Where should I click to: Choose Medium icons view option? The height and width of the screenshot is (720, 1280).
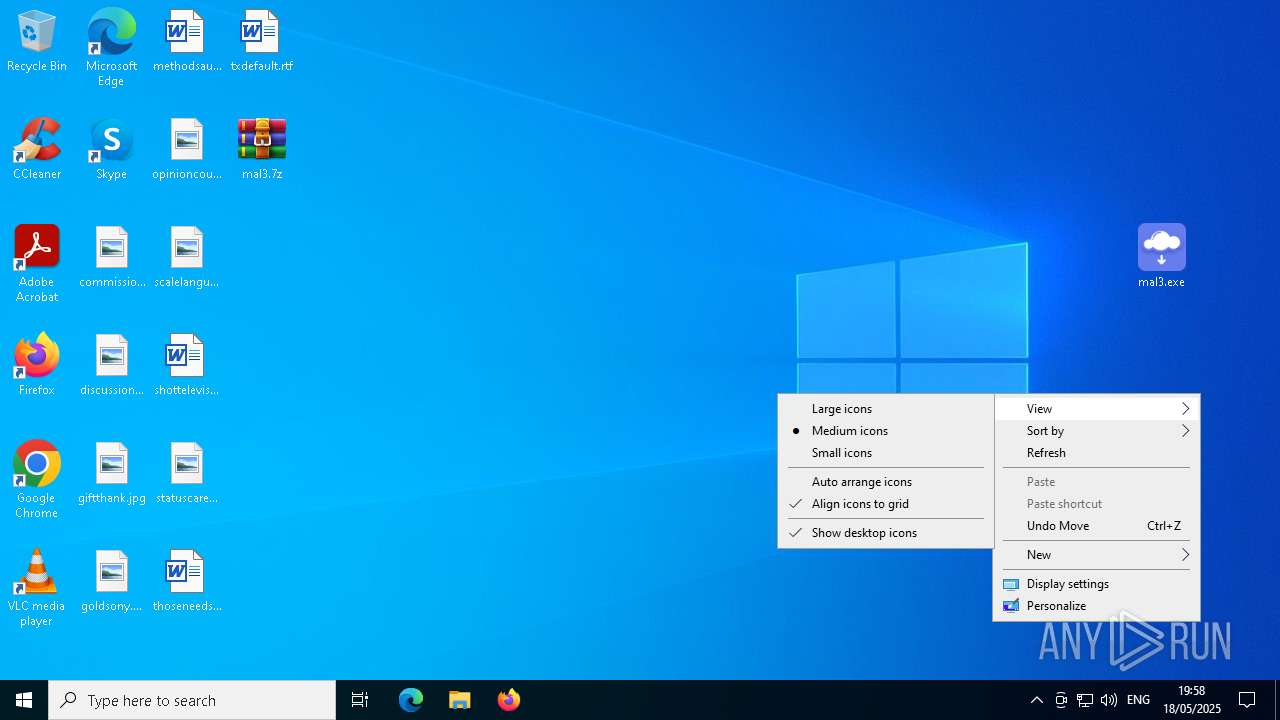(x=885, y=431)
